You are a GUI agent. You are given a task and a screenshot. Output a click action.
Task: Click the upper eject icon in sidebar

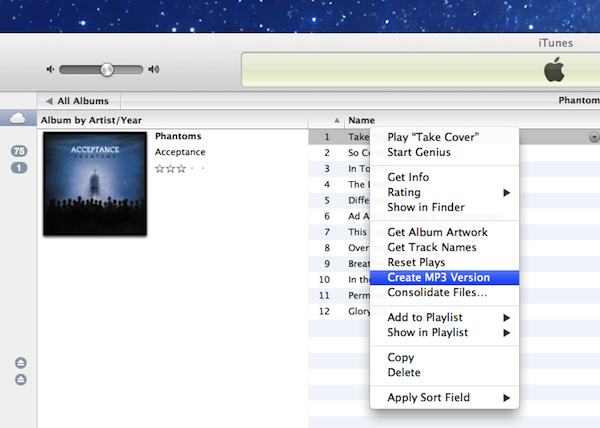coord(21,363)
